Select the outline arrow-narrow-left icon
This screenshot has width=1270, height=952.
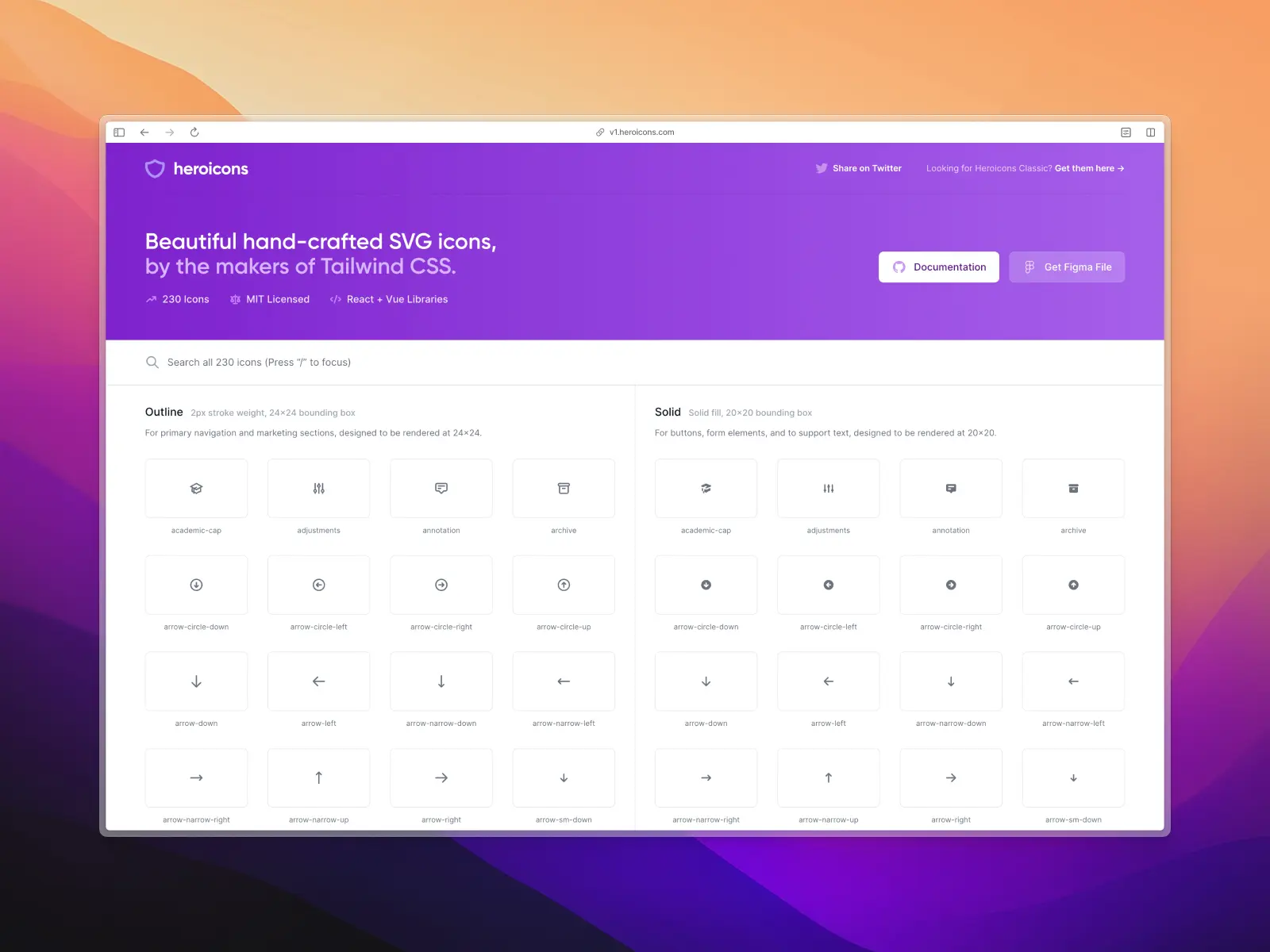point(564,681)
